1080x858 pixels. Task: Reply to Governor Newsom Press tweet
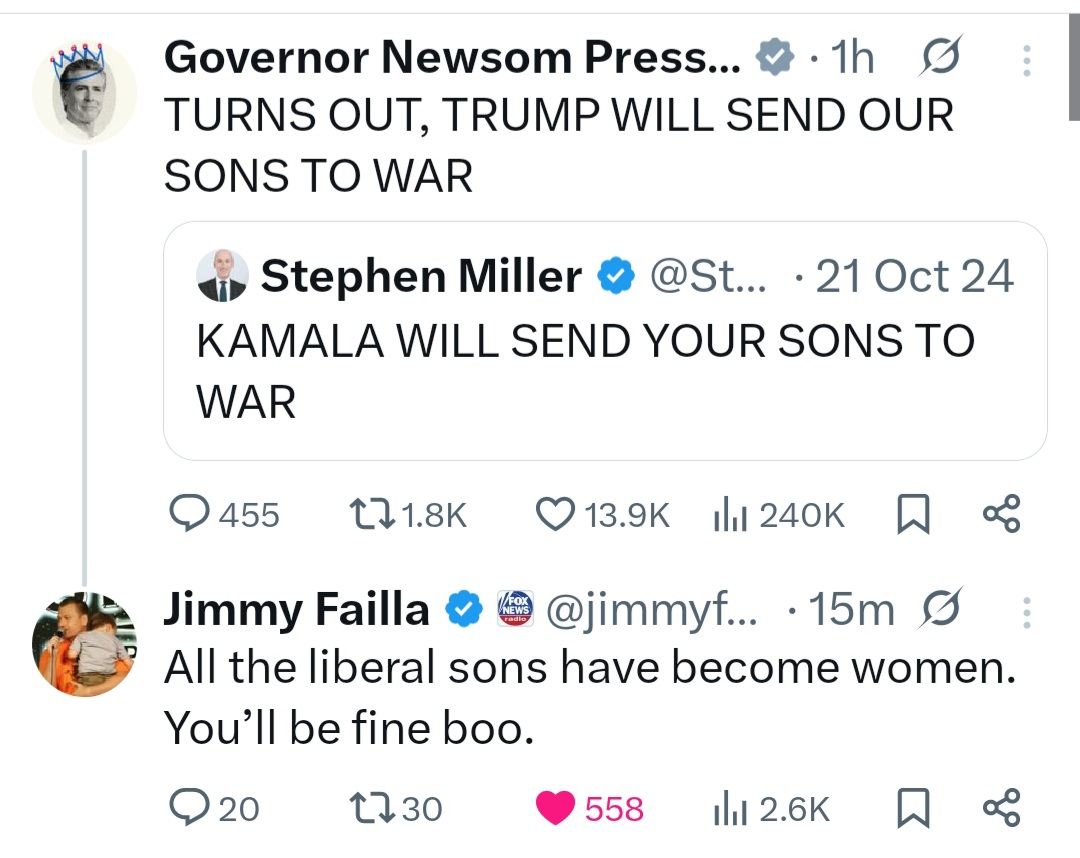point(187,515)
